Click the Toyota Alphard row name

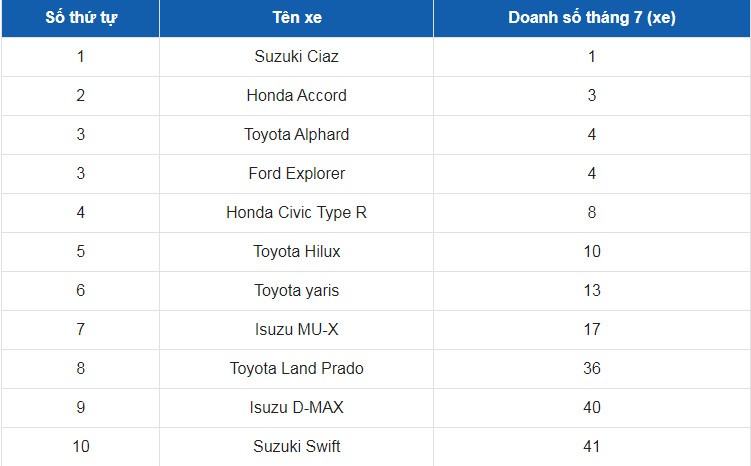coord(296,134)
